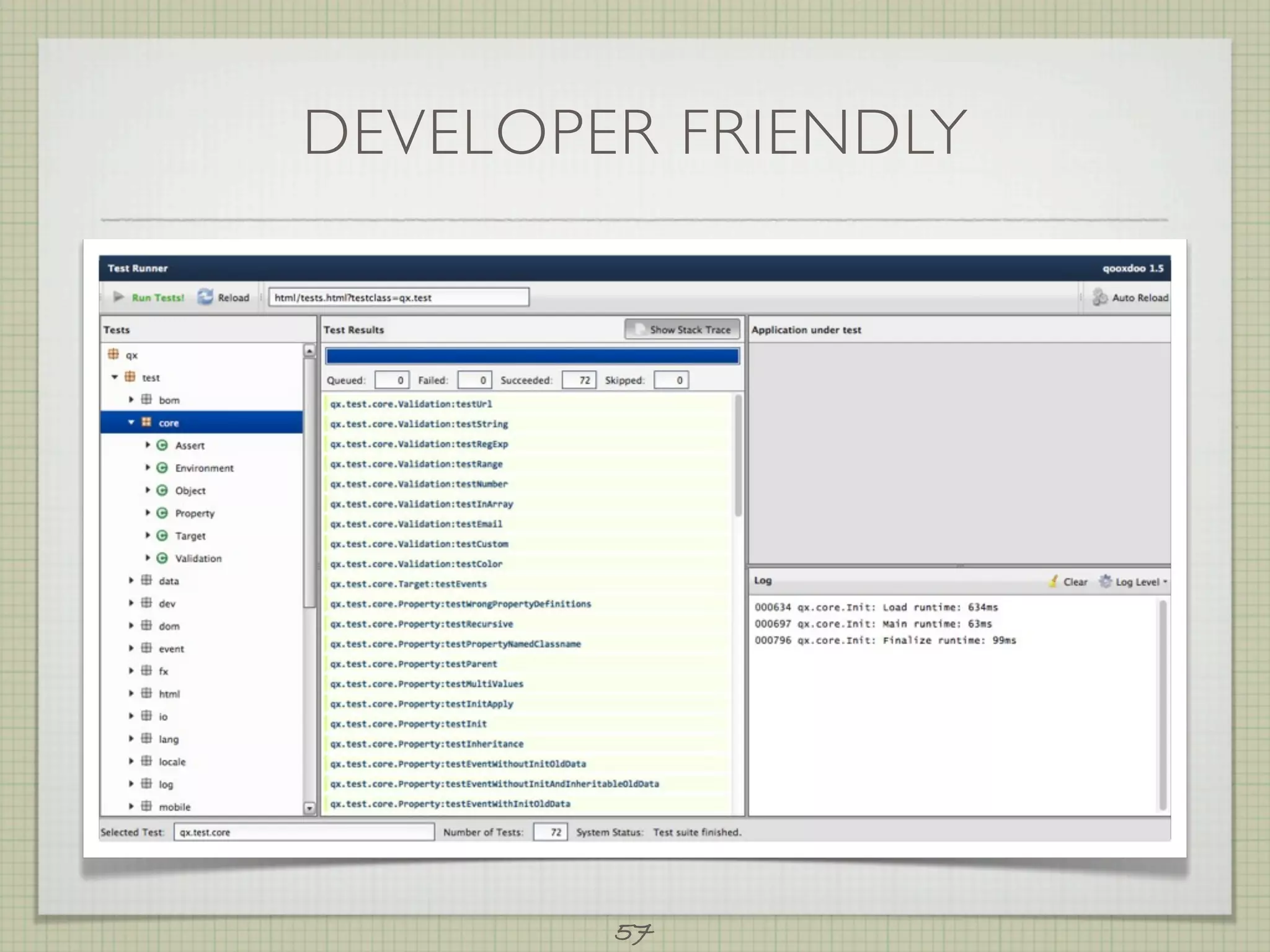
Task: Select the event package label
Action: coord(171,649)
